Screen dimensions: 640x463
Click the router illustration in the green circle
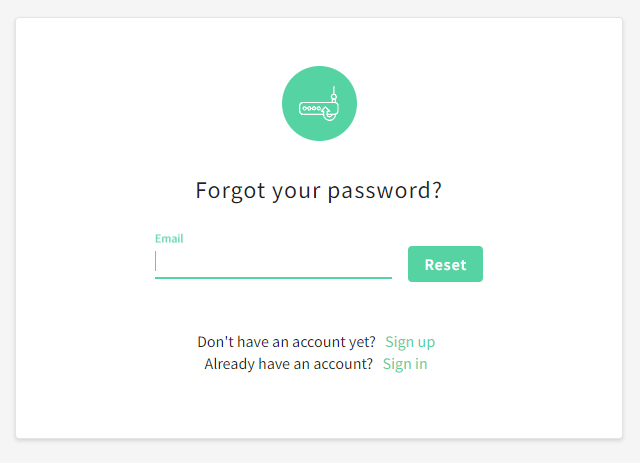319,106
